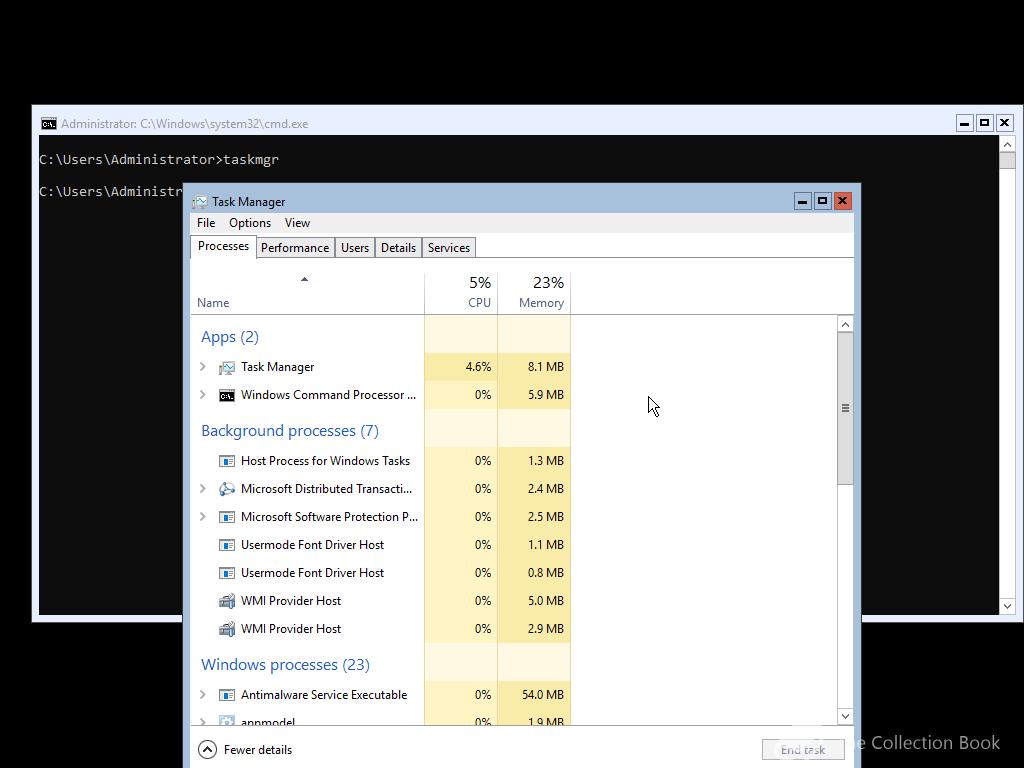Switch to the Details tab
The width and height of the screenshot is (1024, 768).
pyautogui.click(x=398, y=248)
